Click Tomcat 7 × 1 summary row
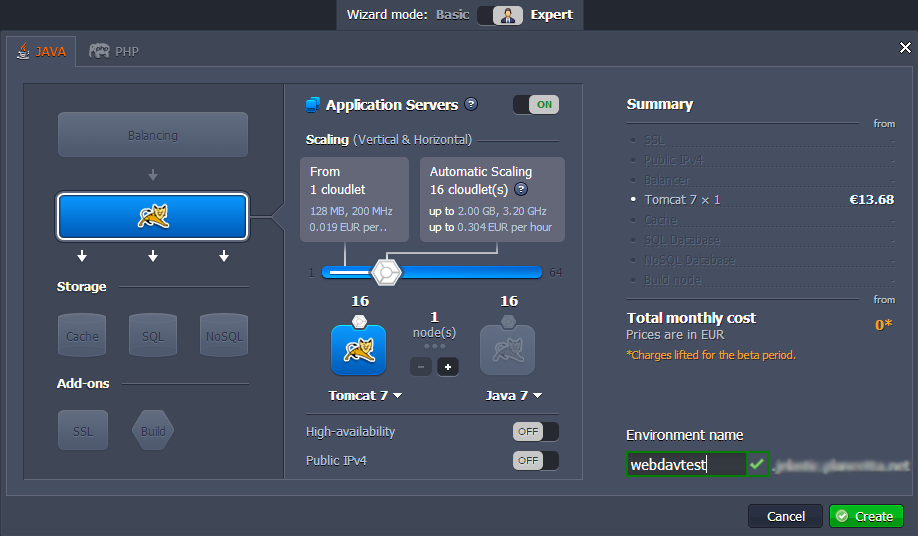This screenshot has width=918, height=536. (x=763, y=200)
